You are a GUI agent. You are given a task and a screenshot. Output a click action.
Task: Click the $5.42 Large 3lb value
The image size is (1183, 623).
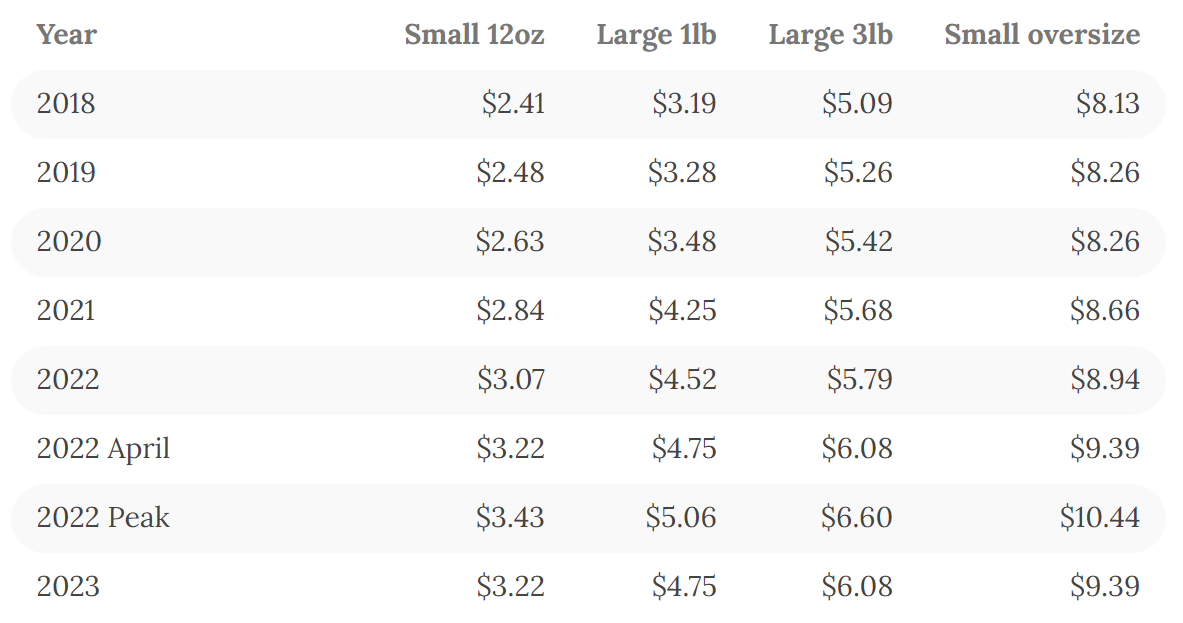click(x=858, y=242)
